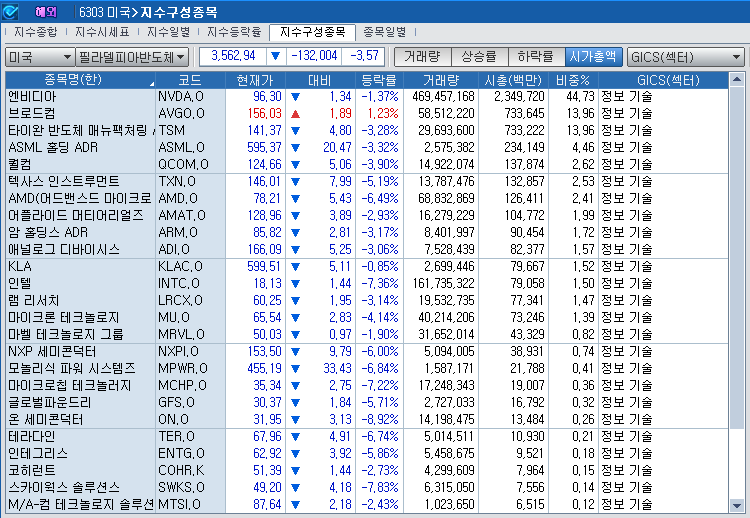Click the blue checkmark logo icon in title bar
The height and width of the screenshot is (518, 750).
[11, 11]
